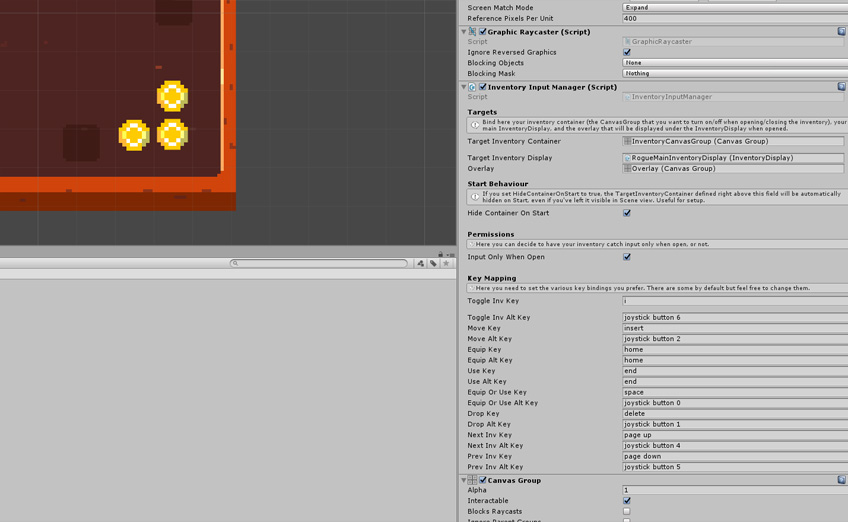This screenshot has height=522, width=848.
Task: Disable the Graphic Raycaster component checkbox
Action: [482, 32]
